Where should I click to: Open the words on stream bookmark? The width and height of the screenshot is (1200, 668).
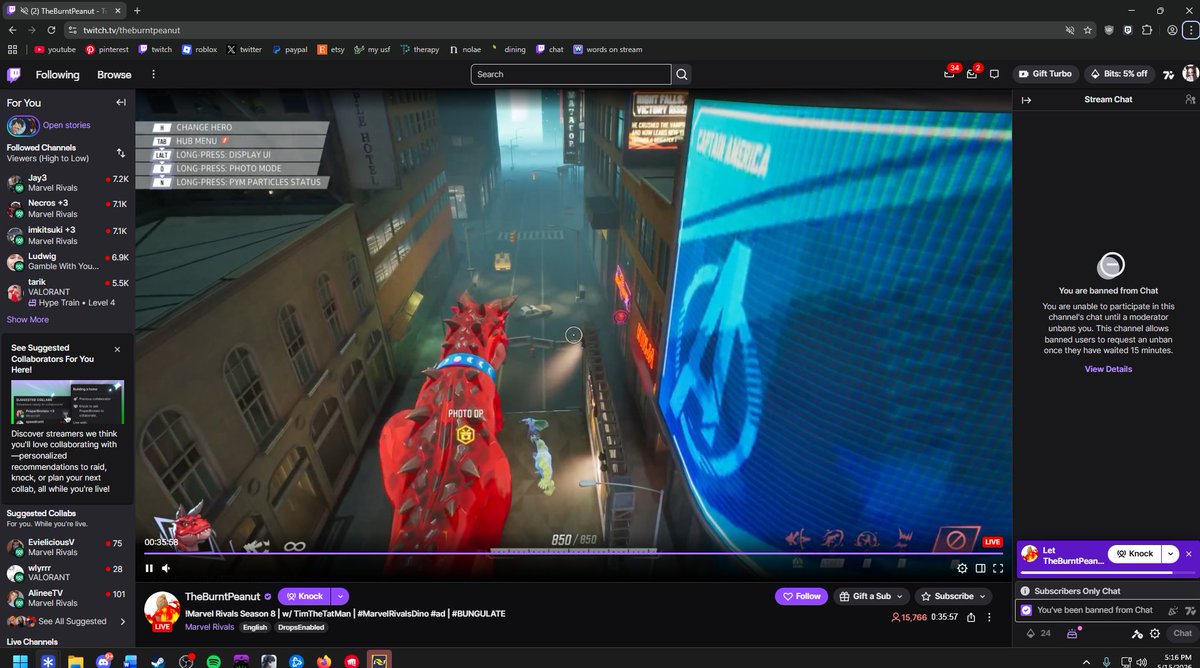(x=608, y=49)
